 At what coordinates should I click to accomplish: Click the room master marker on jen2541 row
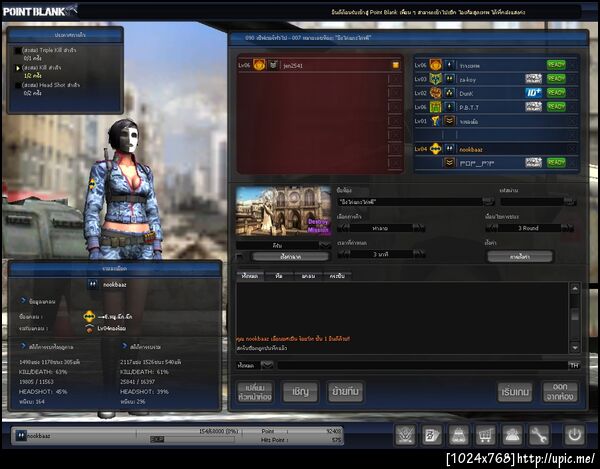pyautogui.click(x=396, y=65)
